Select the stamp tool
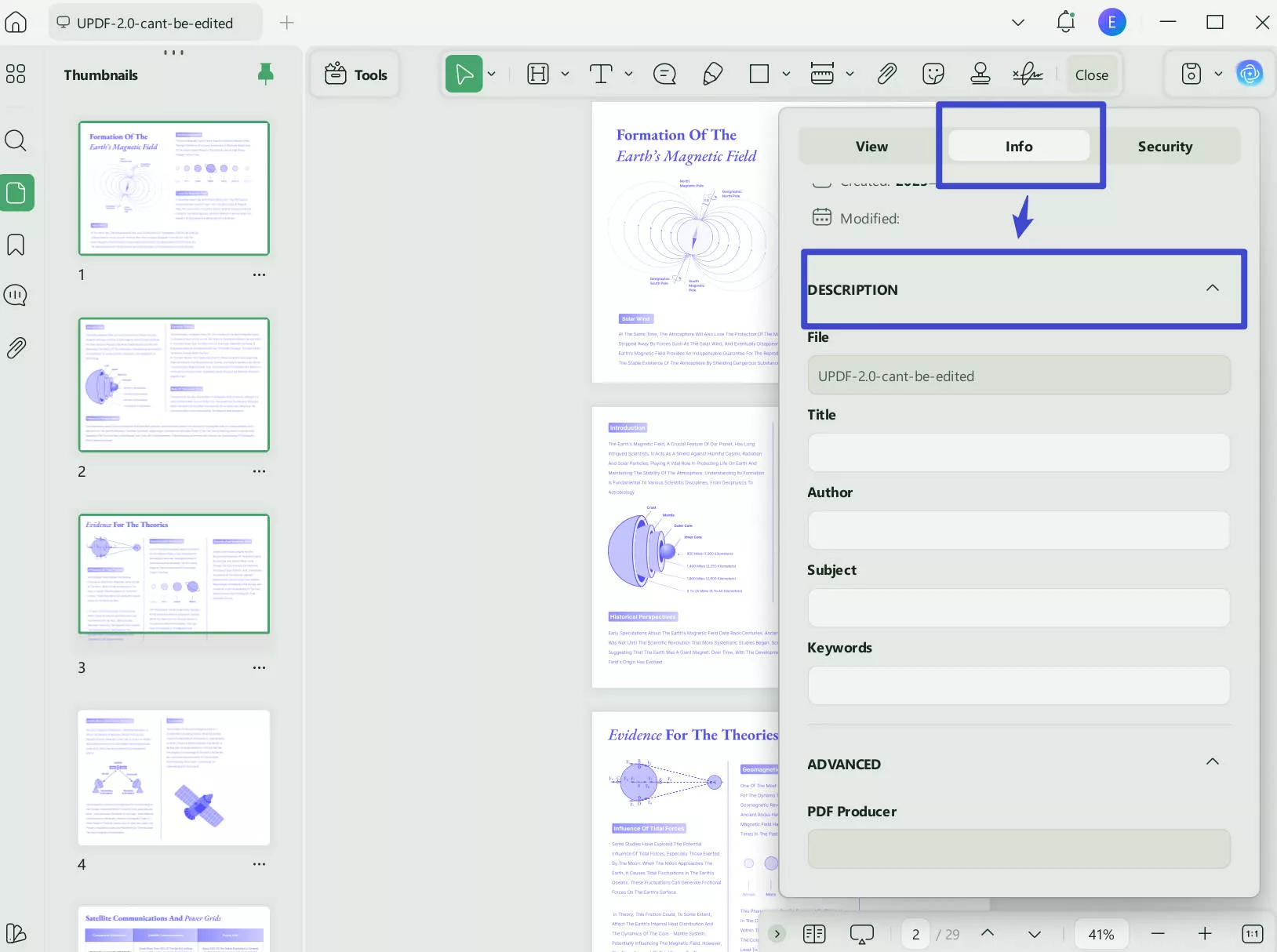 click(x=980, y=74)
